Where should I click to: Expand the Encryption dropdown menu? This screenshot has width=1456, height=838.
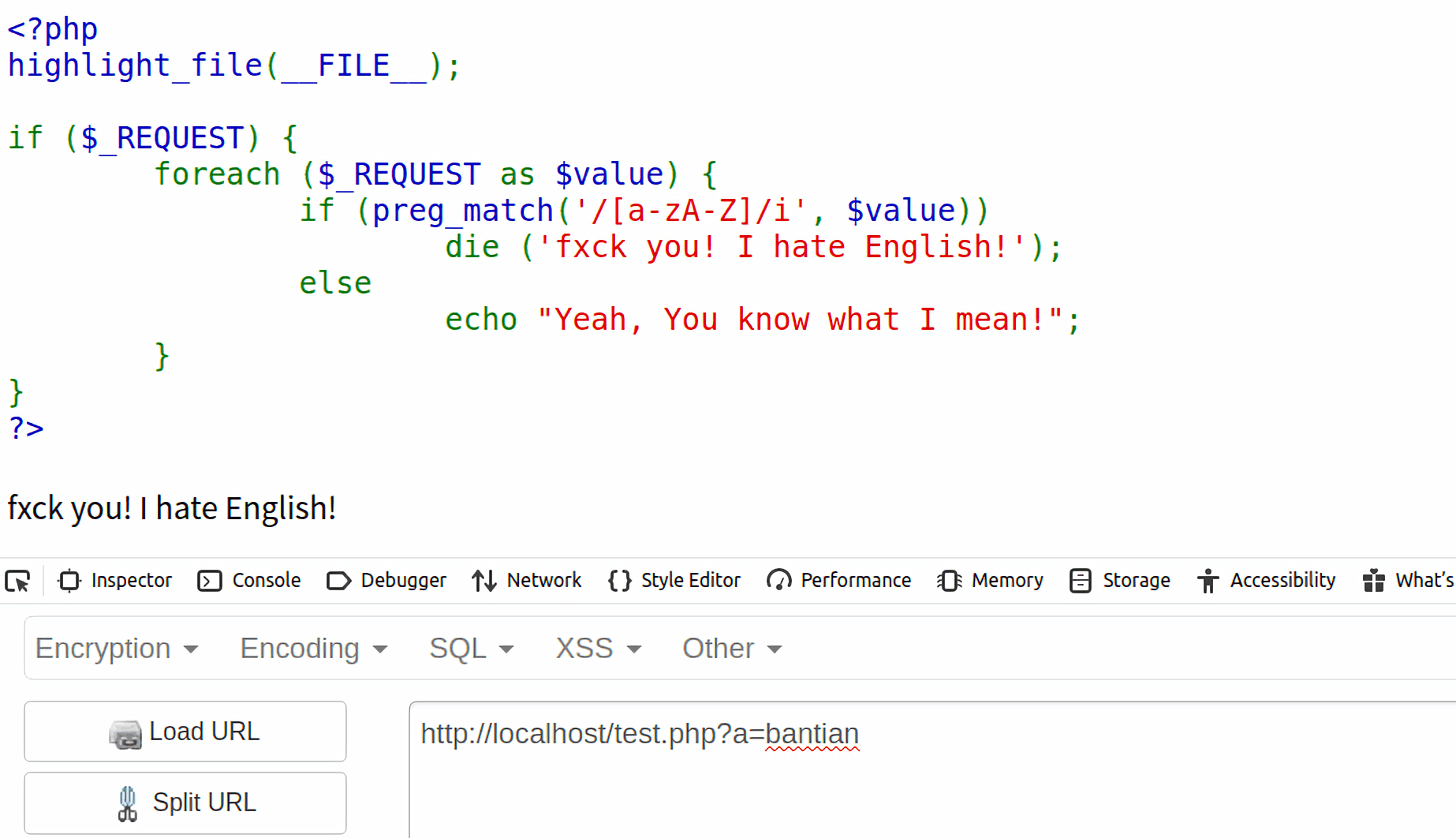(x=117, y=649)
